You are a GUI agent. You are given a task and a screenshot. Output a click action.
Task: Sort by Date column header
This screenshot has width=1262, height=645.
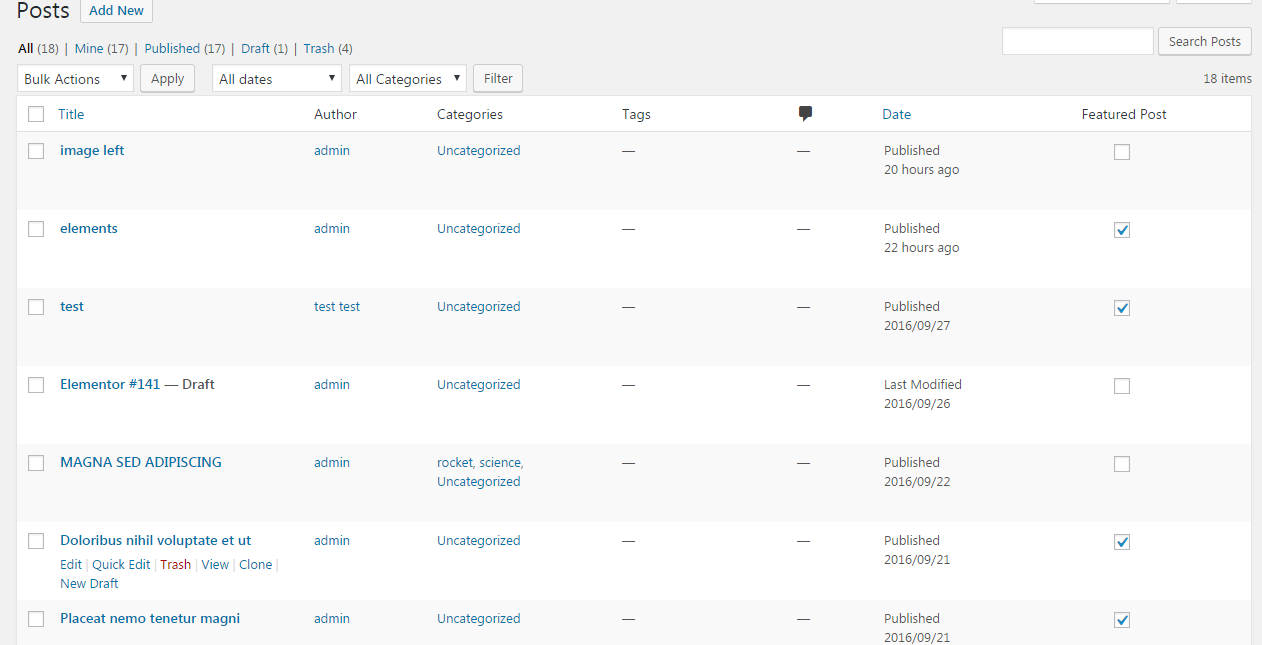point(896,114)
